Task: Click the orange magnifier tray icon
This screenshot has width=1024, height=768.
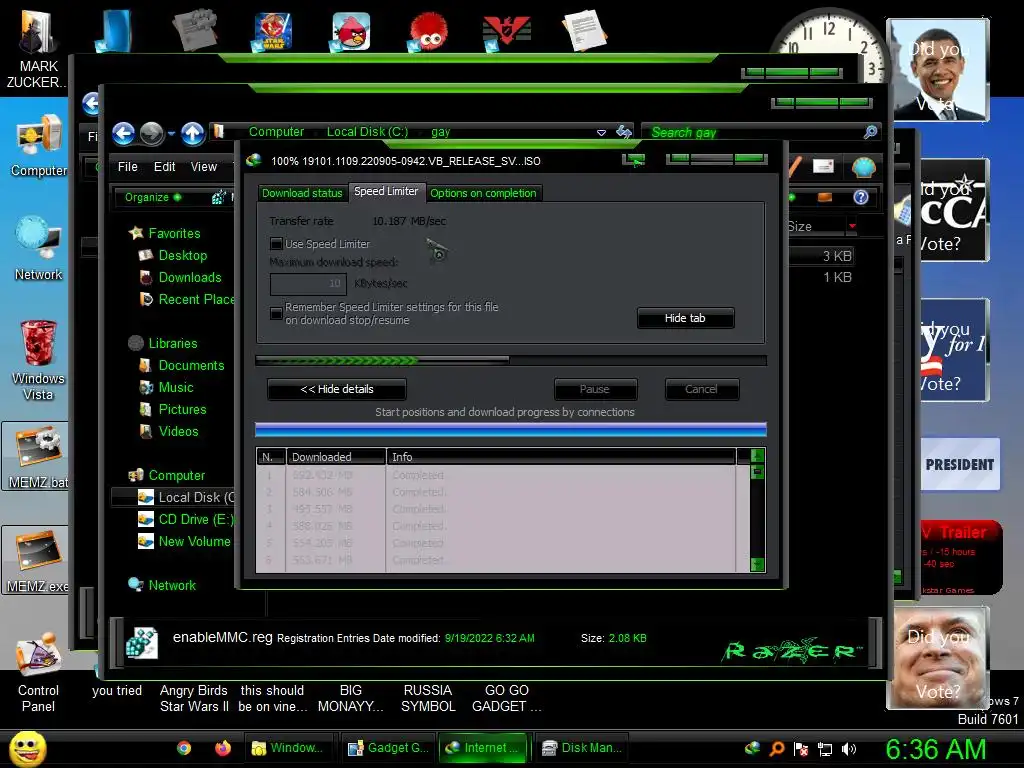Action: click(776, 749)
